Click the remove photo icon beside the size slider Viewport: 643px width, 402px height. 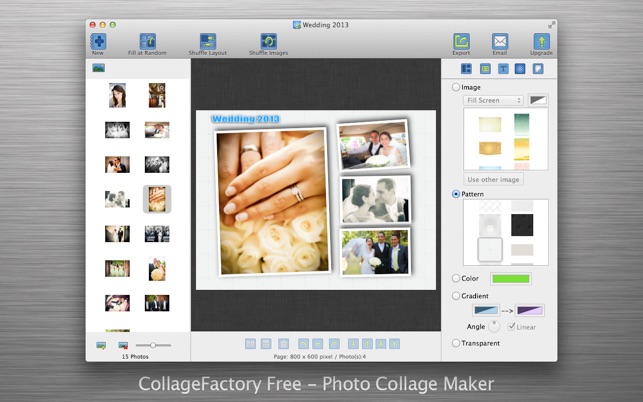pos(123,345)
